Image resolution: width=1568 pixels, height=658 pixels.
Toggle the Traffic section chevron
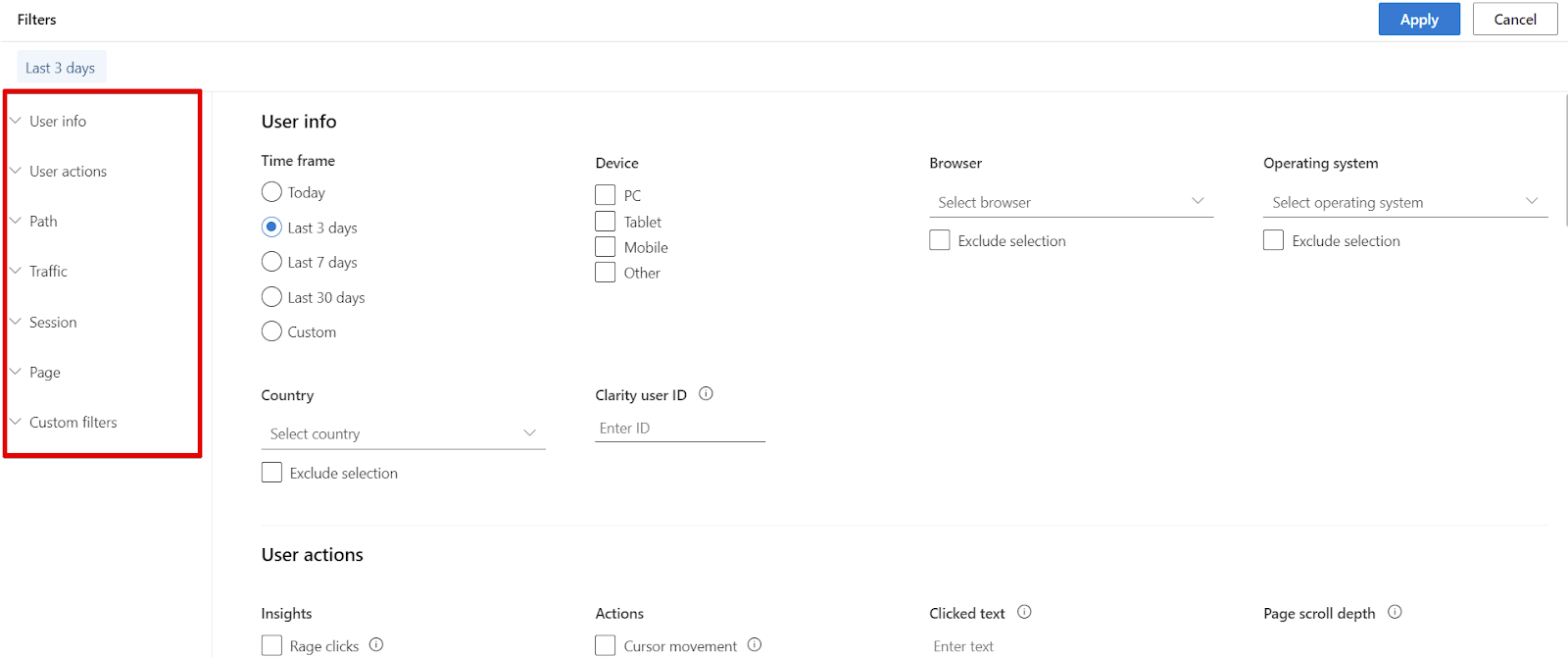tap(16, 271)
